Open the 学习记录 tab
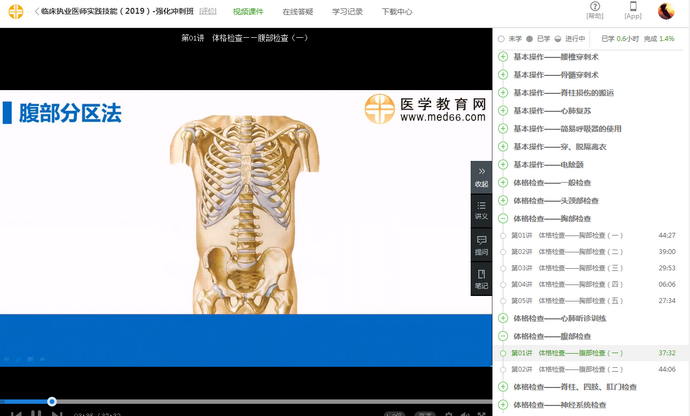This screenshot has width=690, height=416. tap(347, 12)
